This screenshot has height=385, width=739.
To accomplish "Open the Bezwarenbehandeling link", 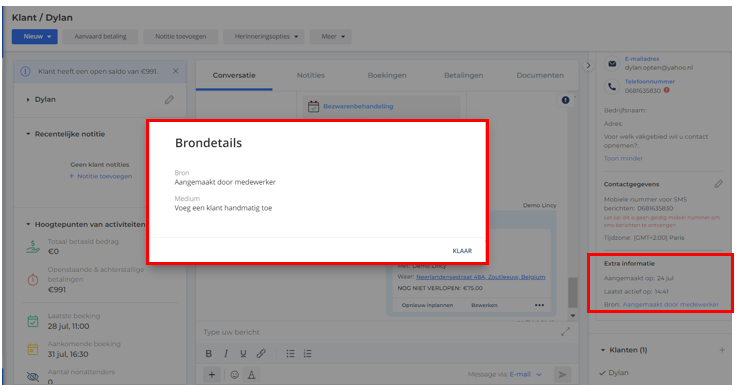I will (x=358, y=106).
